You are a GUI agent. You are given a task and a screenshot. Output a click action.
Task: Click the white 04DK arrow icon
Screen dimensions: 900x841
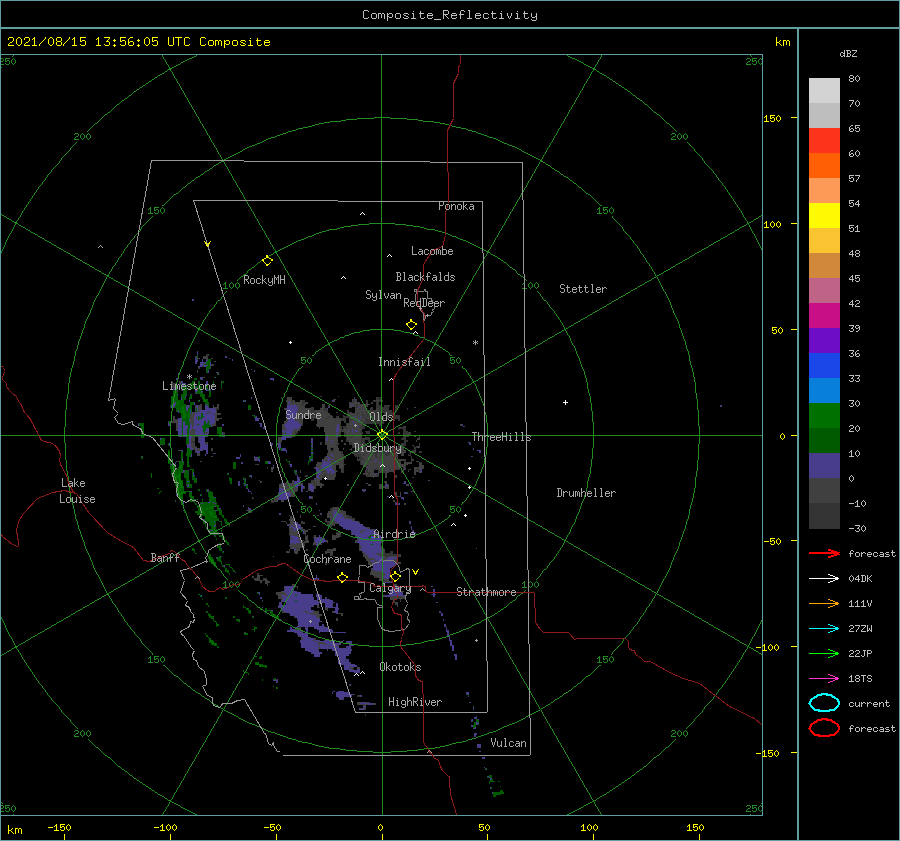point(824,578)
